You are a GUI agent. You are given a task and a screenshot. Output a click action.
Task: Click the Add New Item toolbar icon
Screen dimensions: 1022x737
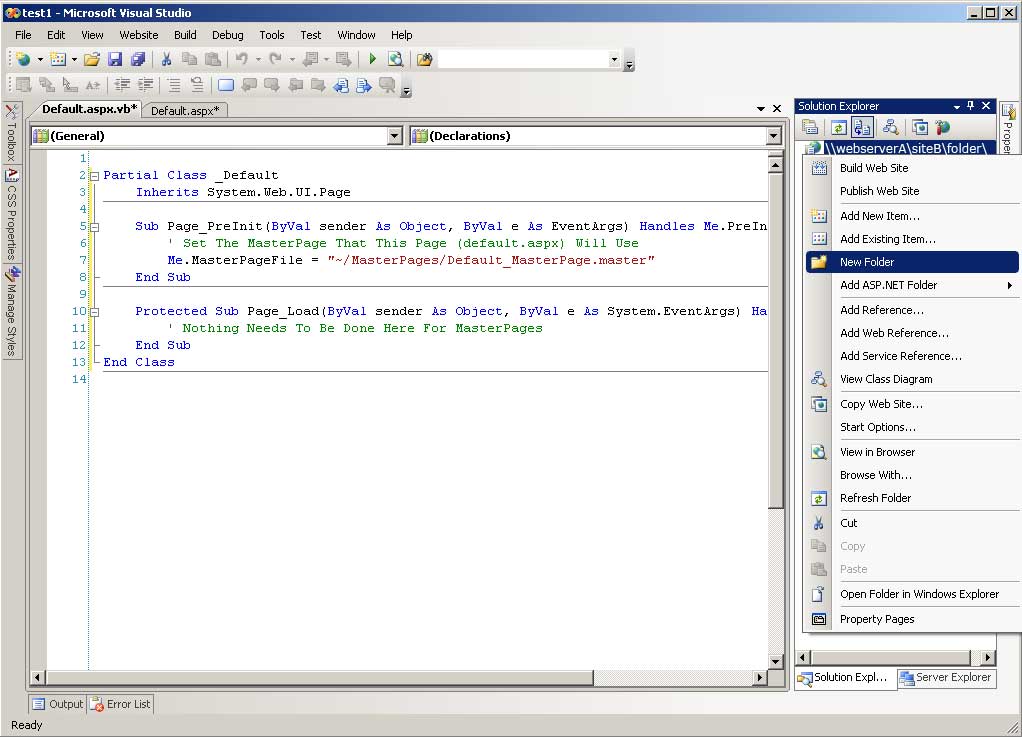tap(58, 59)
